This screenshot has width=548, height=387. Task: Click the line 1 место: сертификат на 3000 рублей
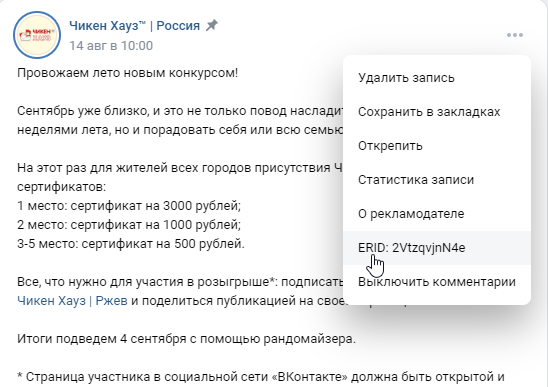click(x=129, y=206)
